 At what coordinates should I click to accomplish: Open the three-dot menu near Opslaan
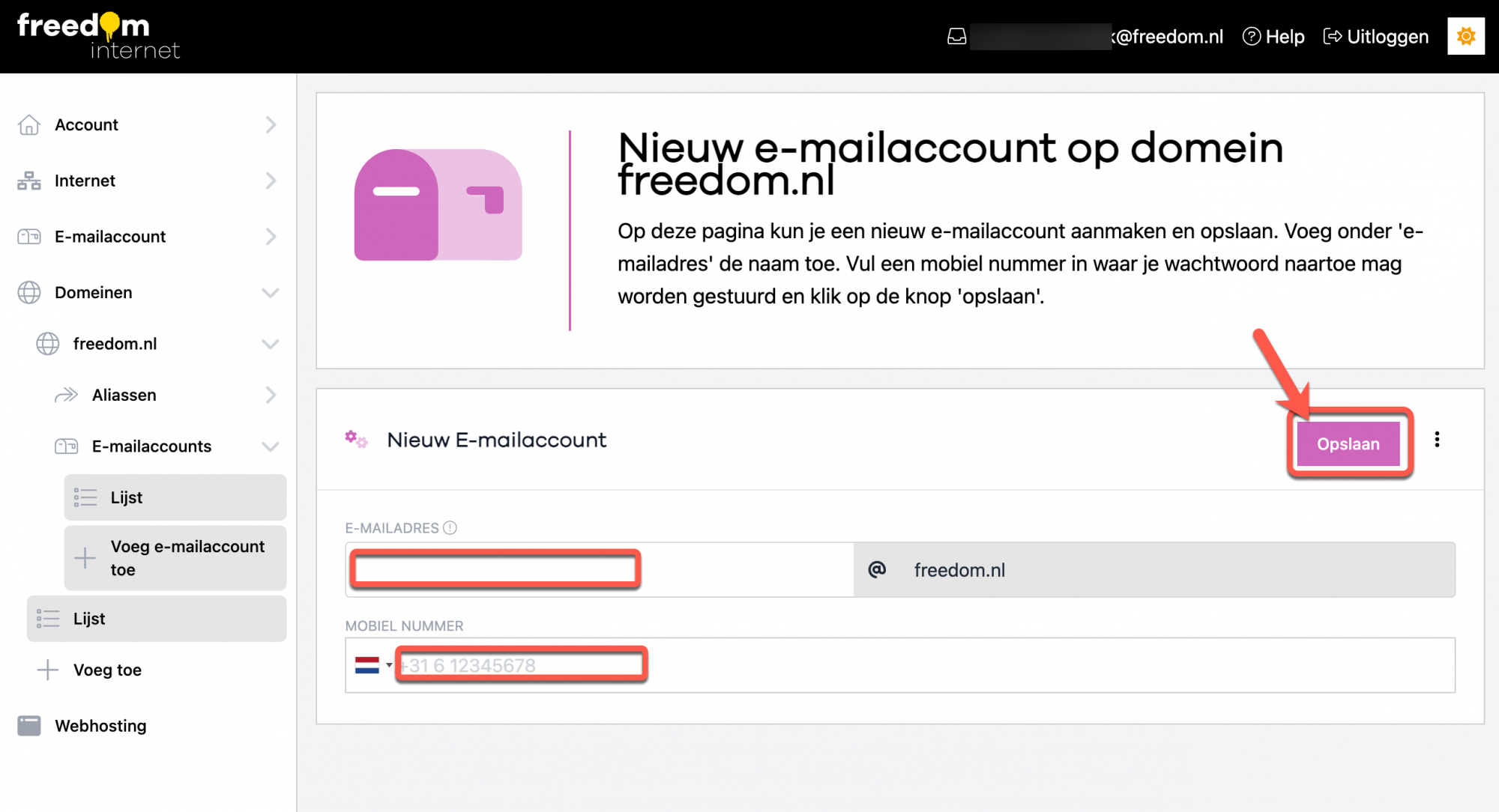tap(1438, 440)
